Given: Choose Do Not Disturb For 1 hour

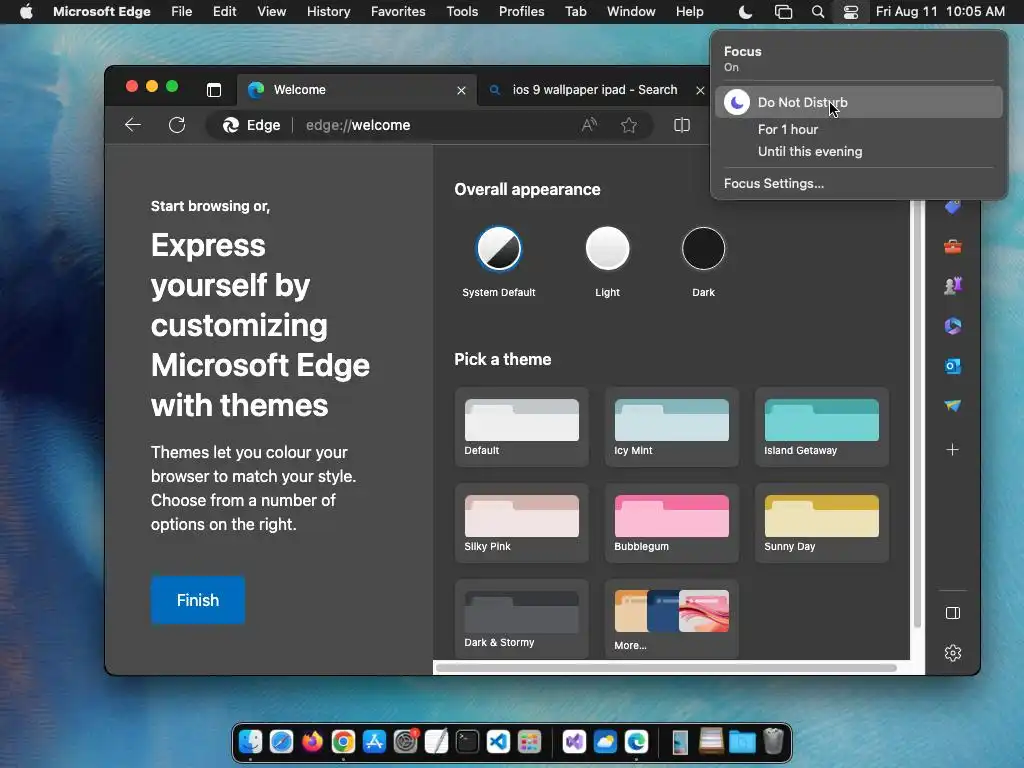Looking at the screenshot, I should pyautogui.click(x=788, y=129).
